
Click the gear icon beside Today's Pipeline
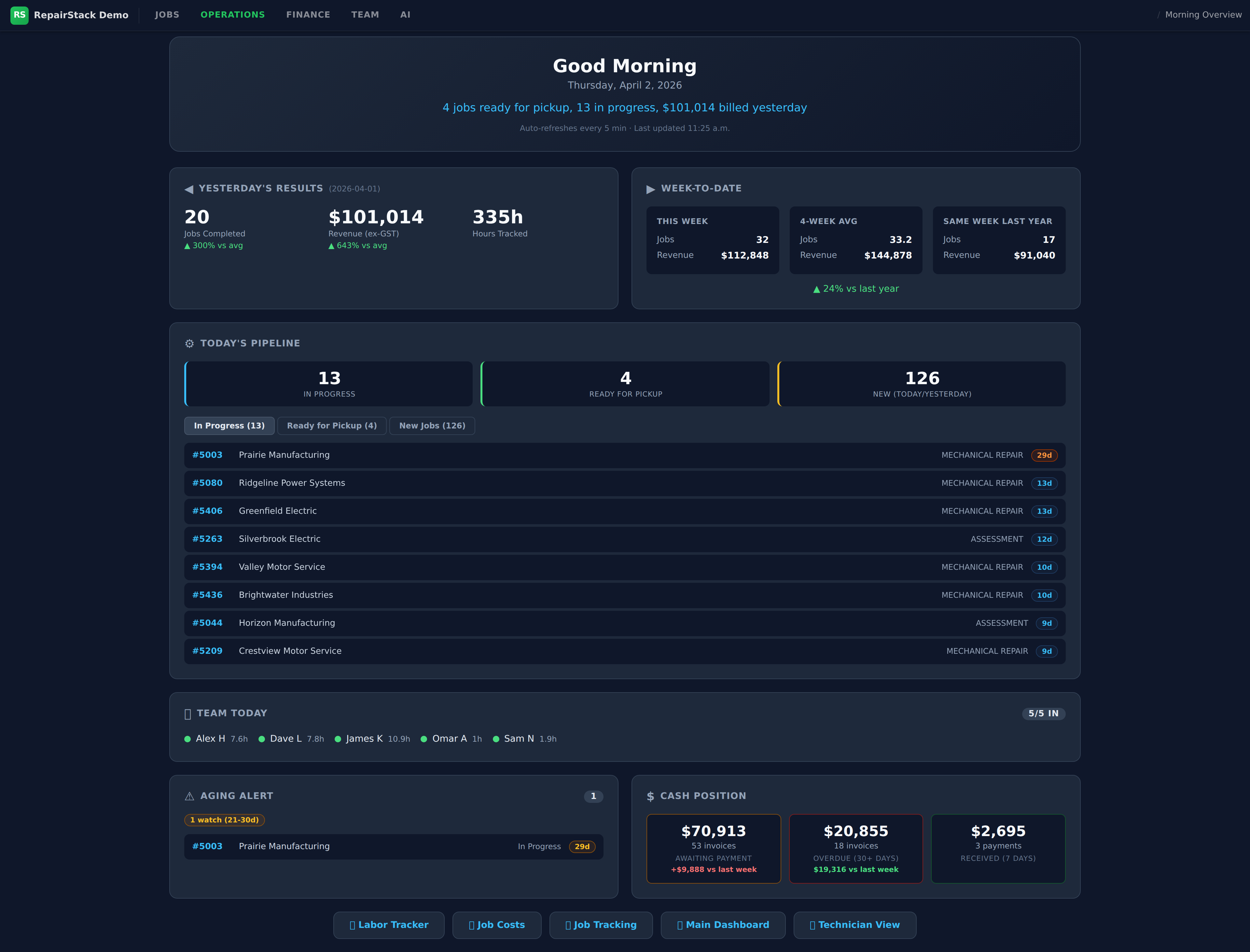tap(189, 343)
